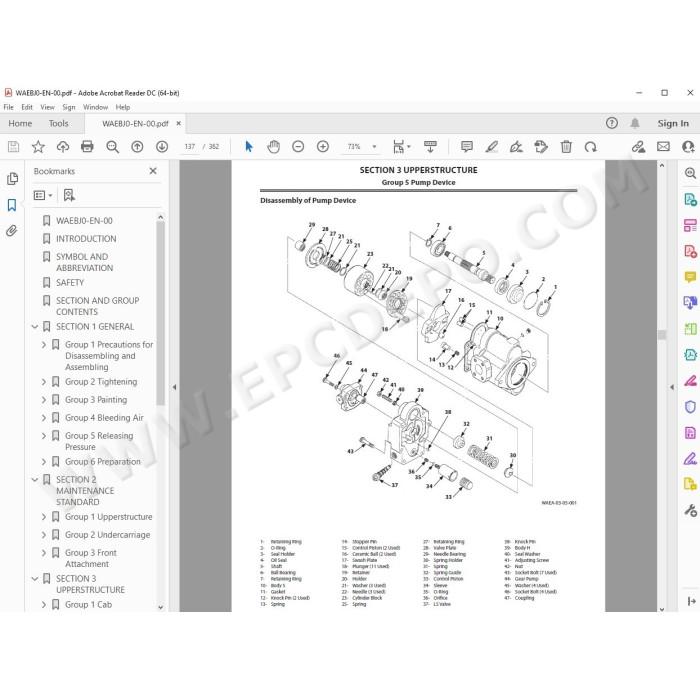Add the document to starred favorites
The image size is (700, 700).
click(x=38, y=146)
